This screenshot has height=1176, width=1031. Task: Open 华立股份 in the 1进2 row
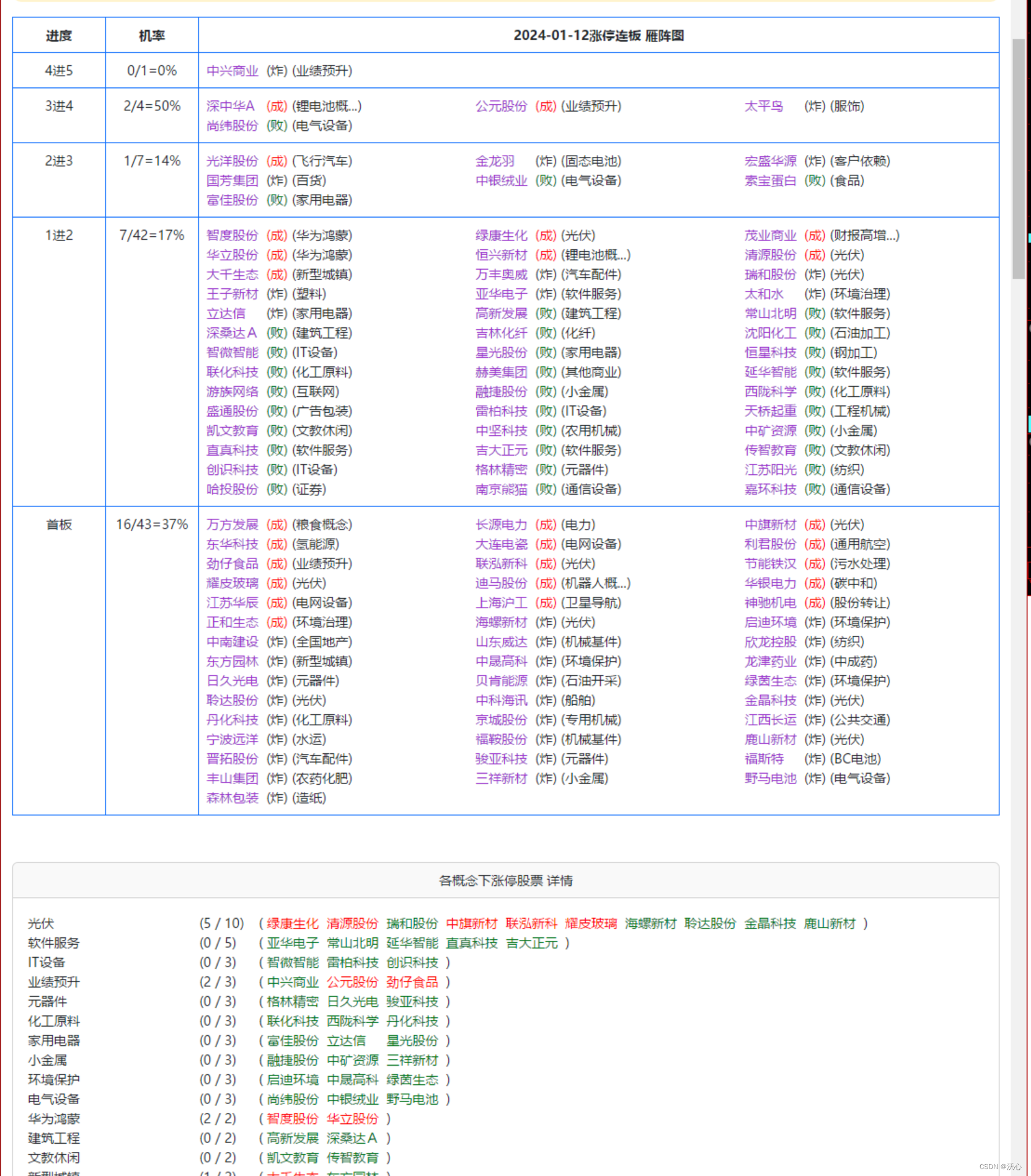232,255
